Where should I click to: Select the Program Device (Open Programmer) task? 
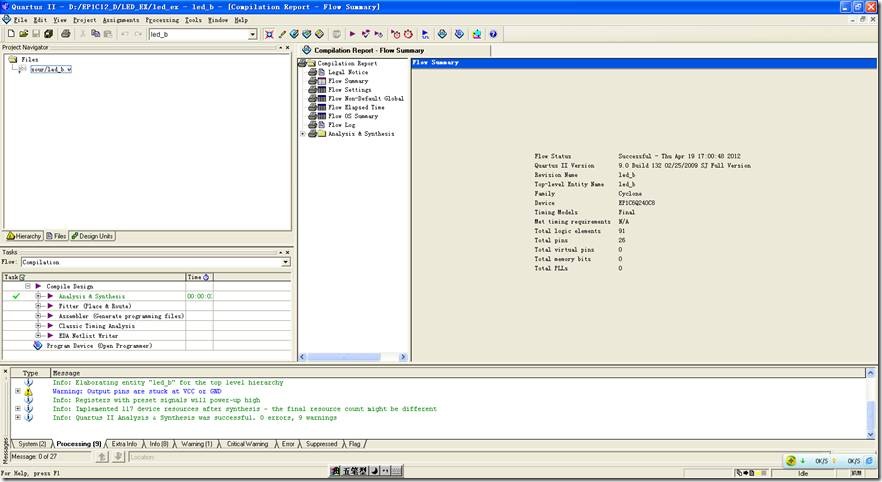click(99, 345)
